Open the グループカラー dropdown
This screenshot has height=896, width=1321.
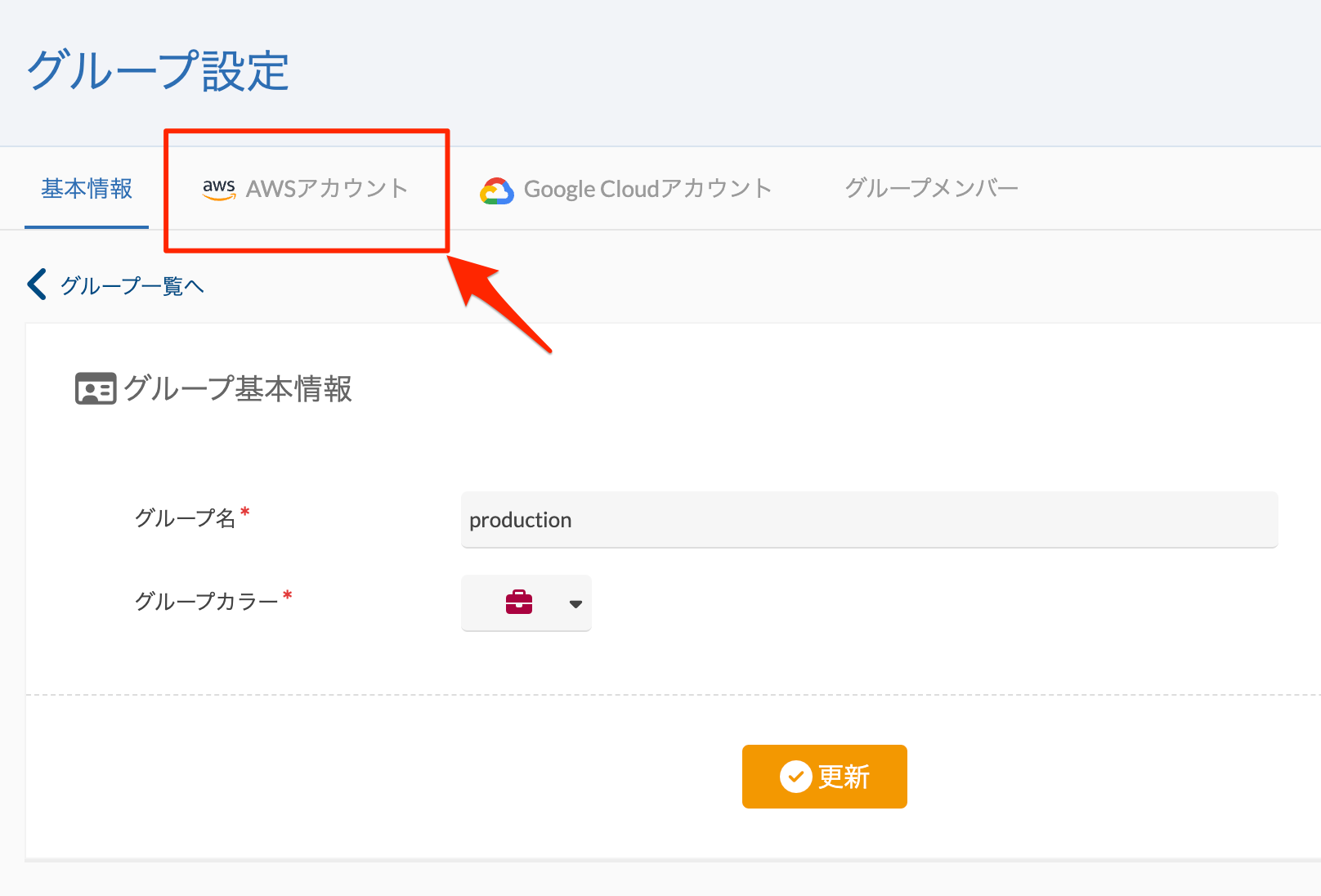click(526, 603)
